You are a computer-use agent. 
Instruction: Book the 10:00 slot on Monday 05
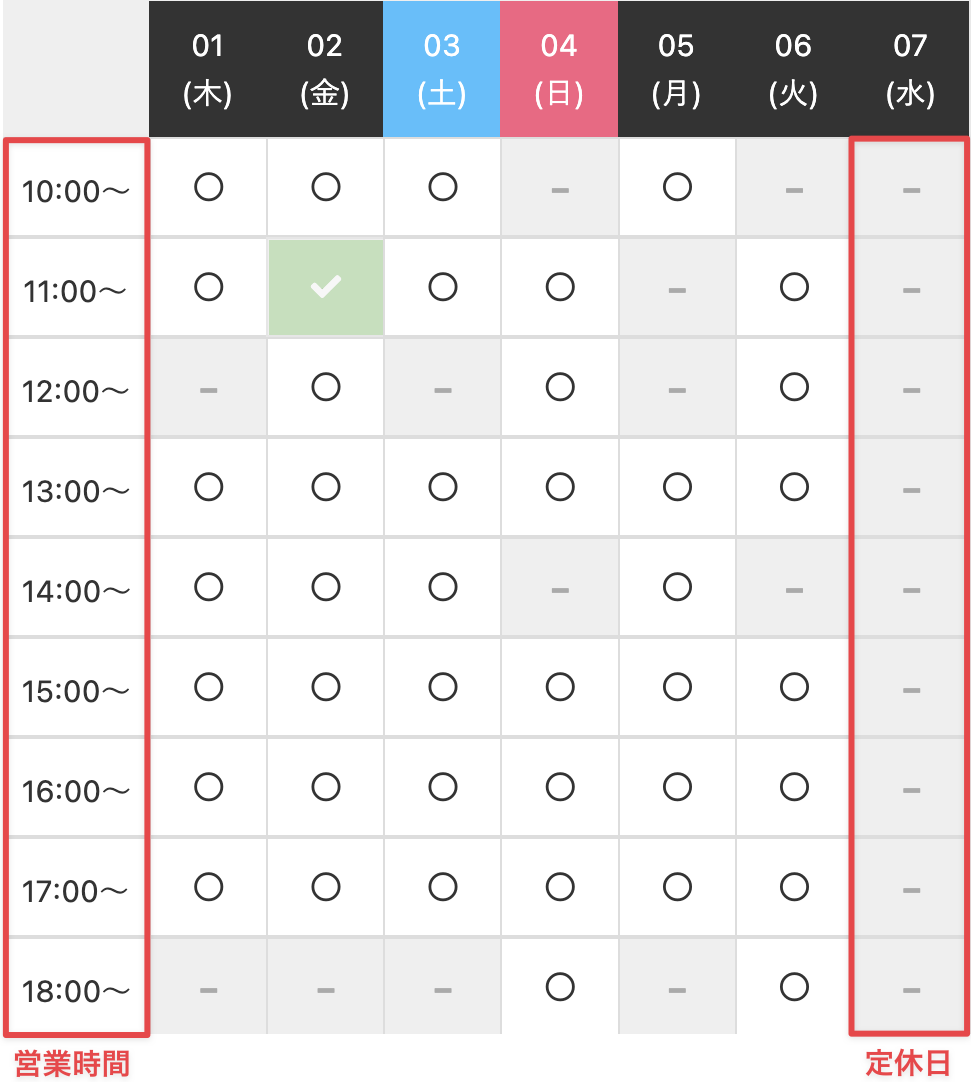tap(677, 187)
